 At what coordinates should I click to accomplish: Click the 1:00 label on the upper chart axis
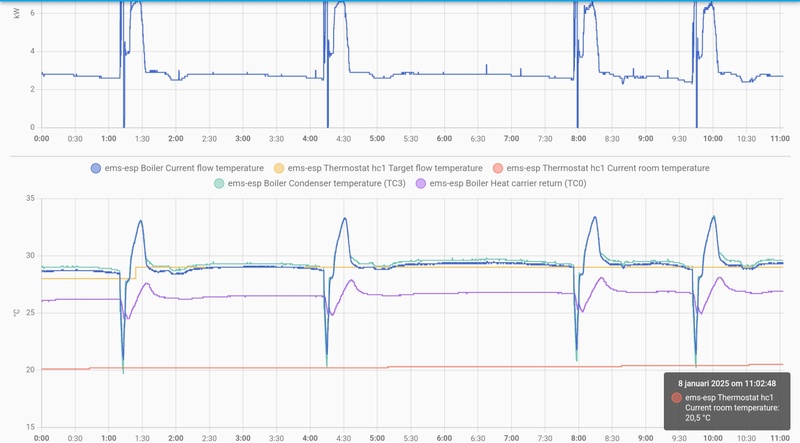(109, 139)
